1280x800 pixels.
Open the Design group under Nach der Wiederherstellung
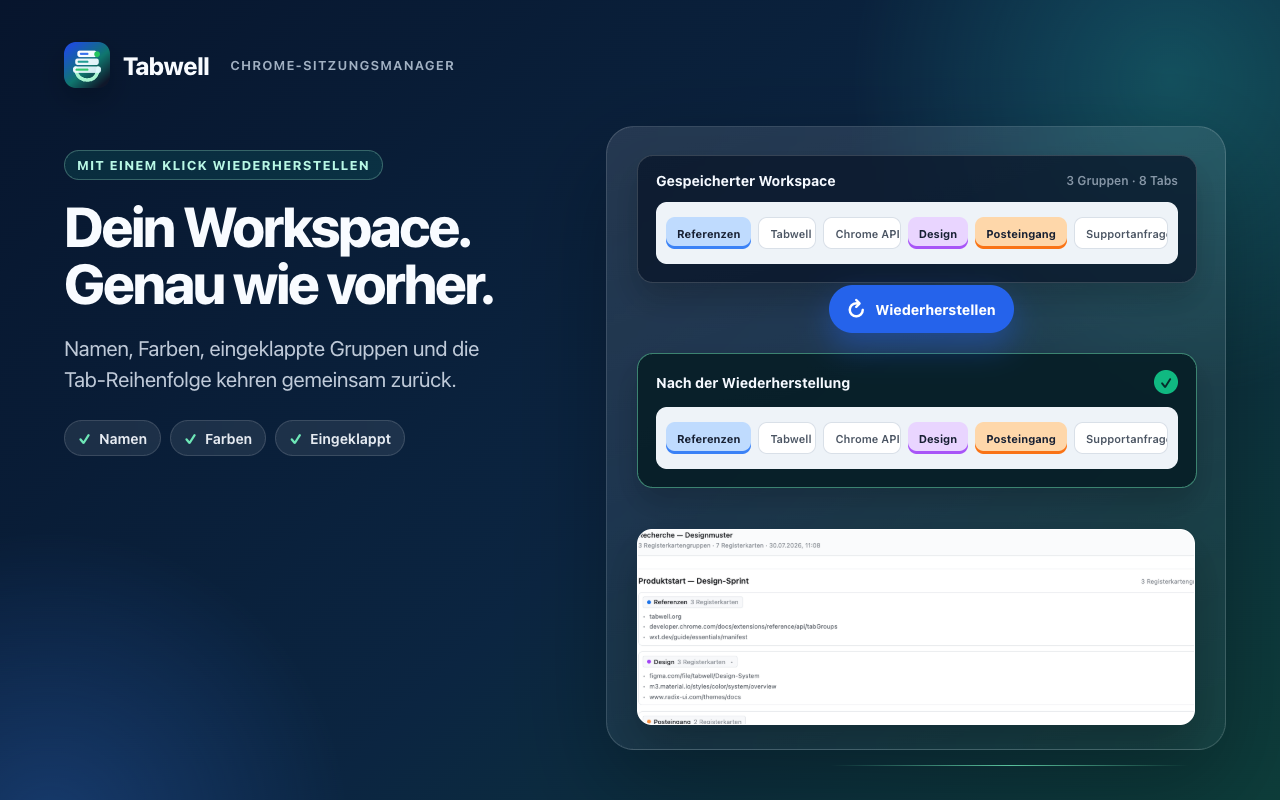pyautogui.click(x=938, y=439)
